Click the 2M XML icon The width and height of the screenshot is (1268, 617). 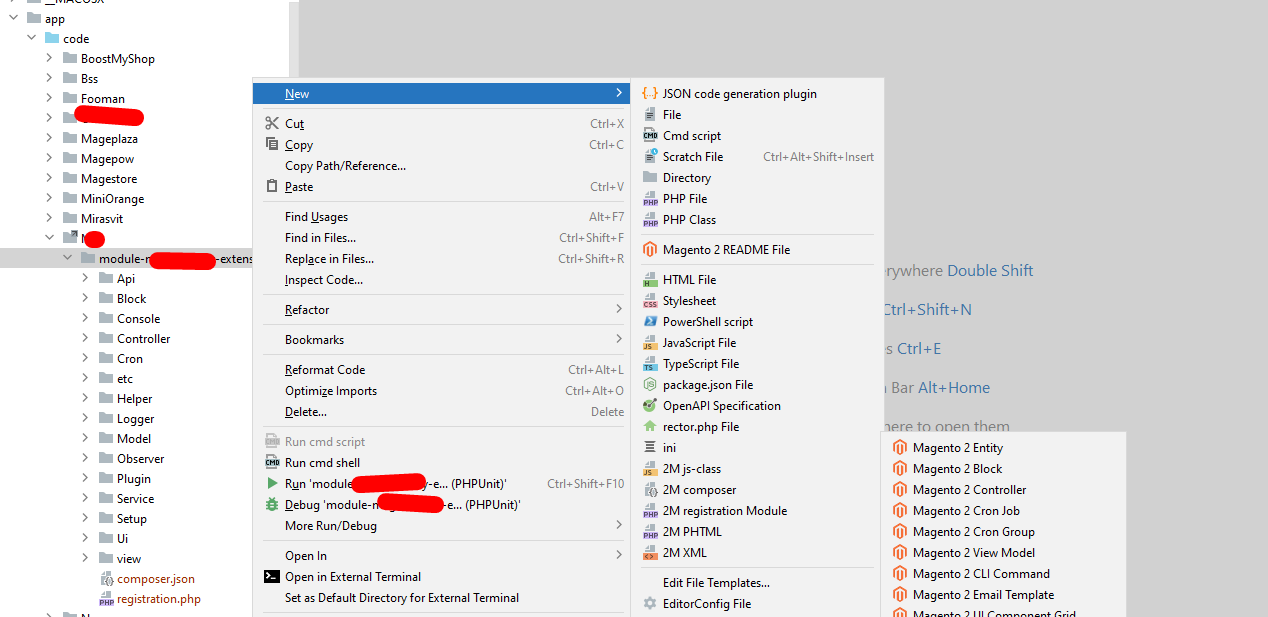coord(650,552)
